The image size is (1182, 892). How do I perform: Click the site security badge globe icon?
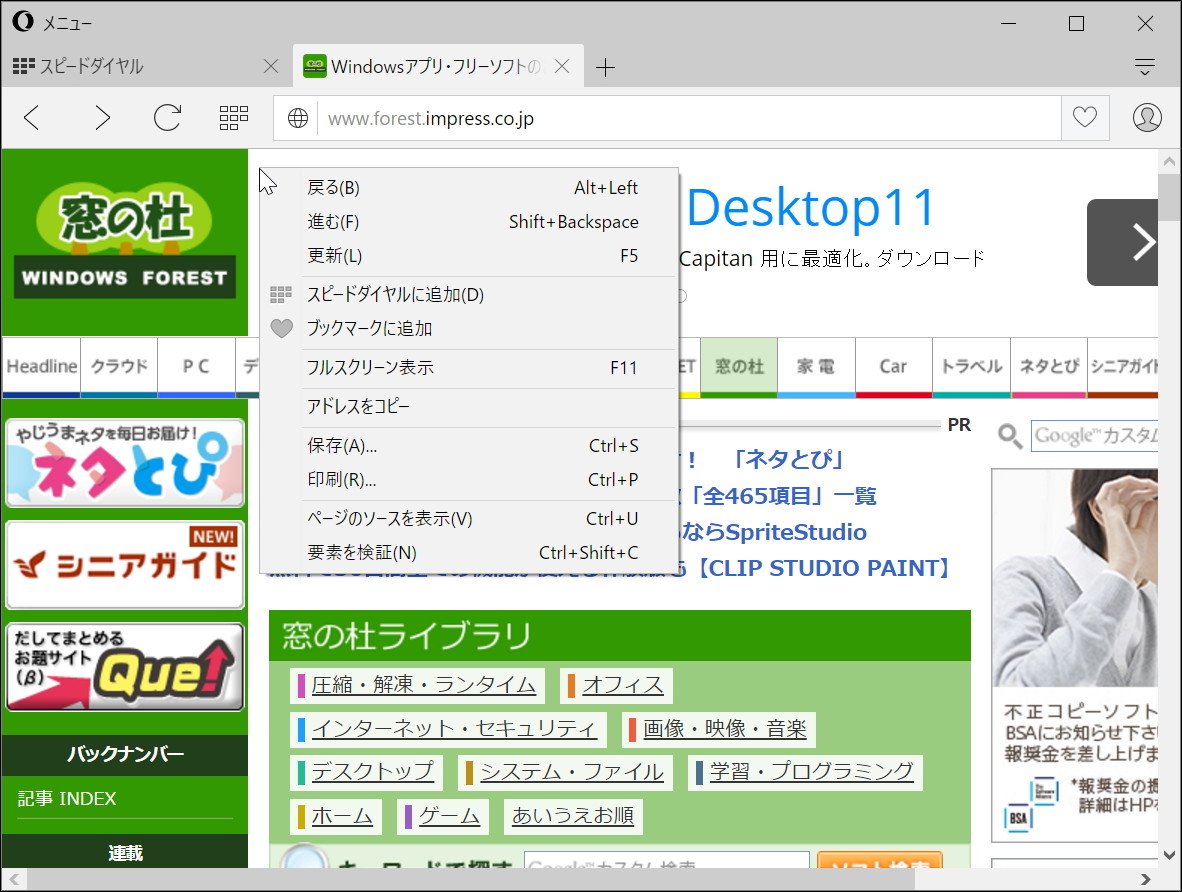pos(296,117)
